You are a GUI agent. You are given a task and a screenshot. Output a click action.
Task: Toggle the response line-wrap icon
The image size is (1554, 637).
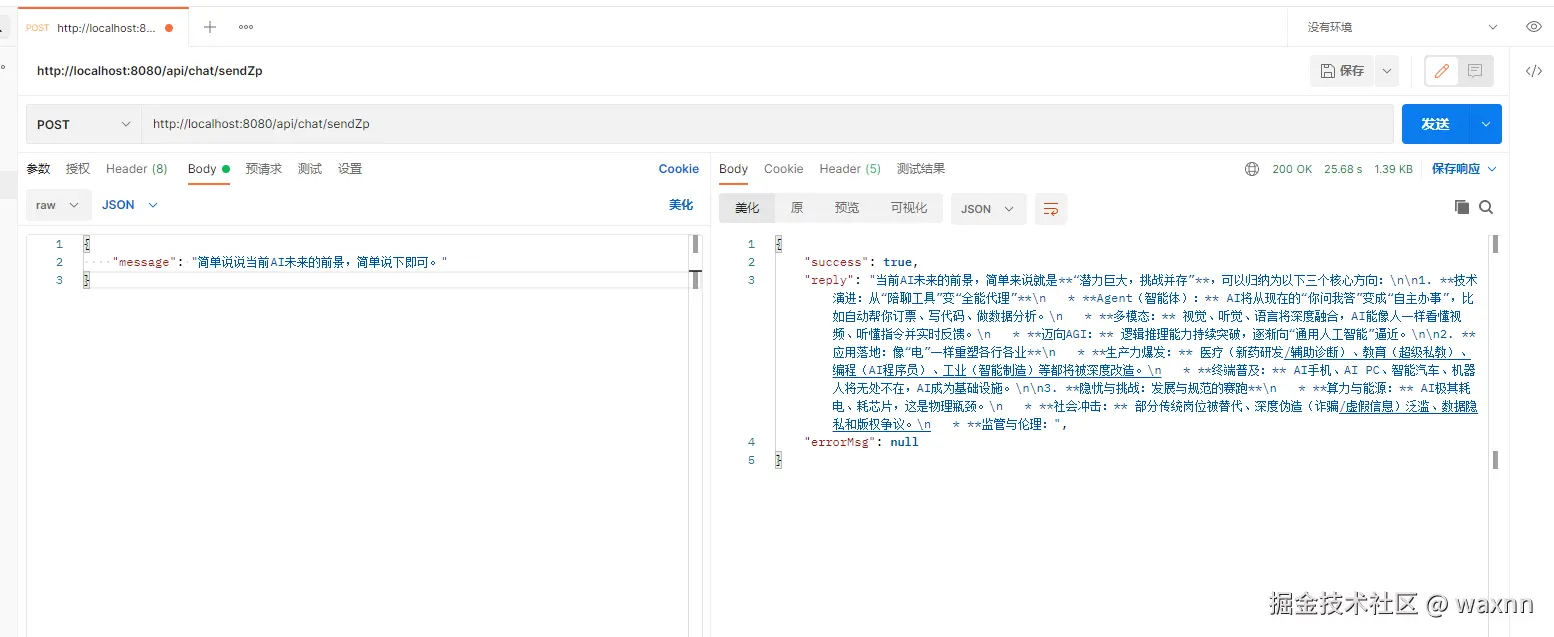point(1051,208)
